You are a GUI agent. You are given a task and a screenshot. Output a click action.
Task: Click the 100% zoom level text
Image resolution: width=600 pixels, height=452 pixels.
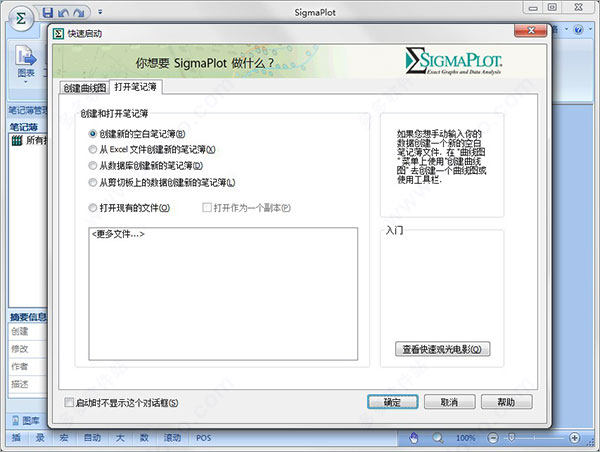click(x=465, y=438)
